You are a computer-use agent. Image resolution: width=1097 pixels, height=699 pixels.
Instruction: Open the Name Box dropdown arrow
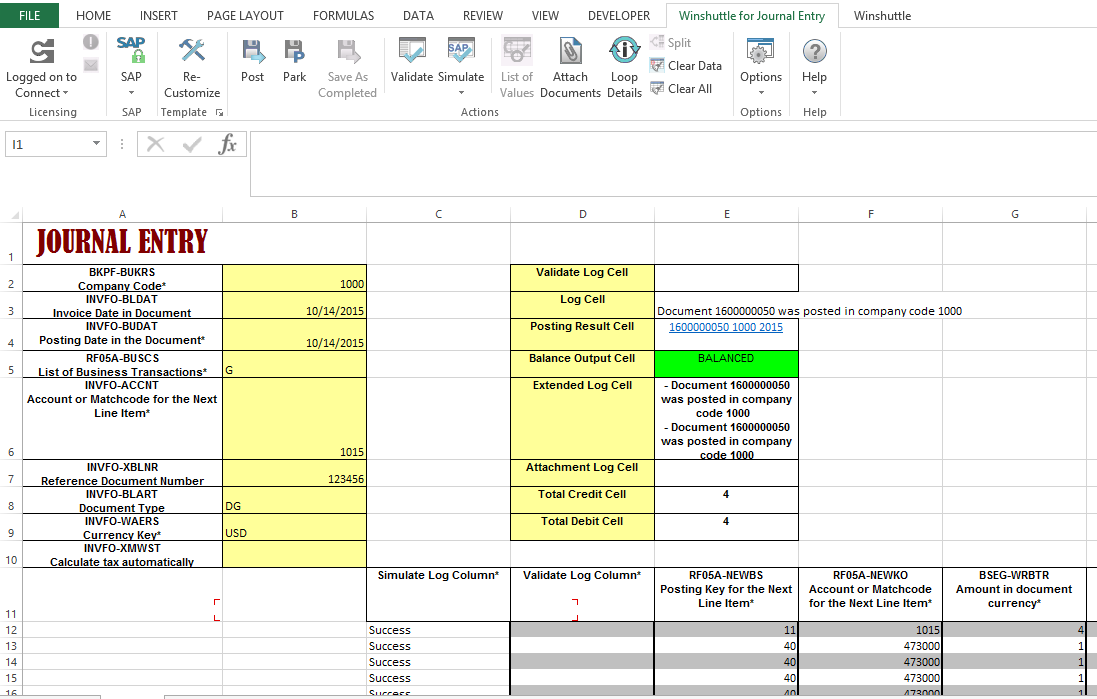click(x=97, y=144)
